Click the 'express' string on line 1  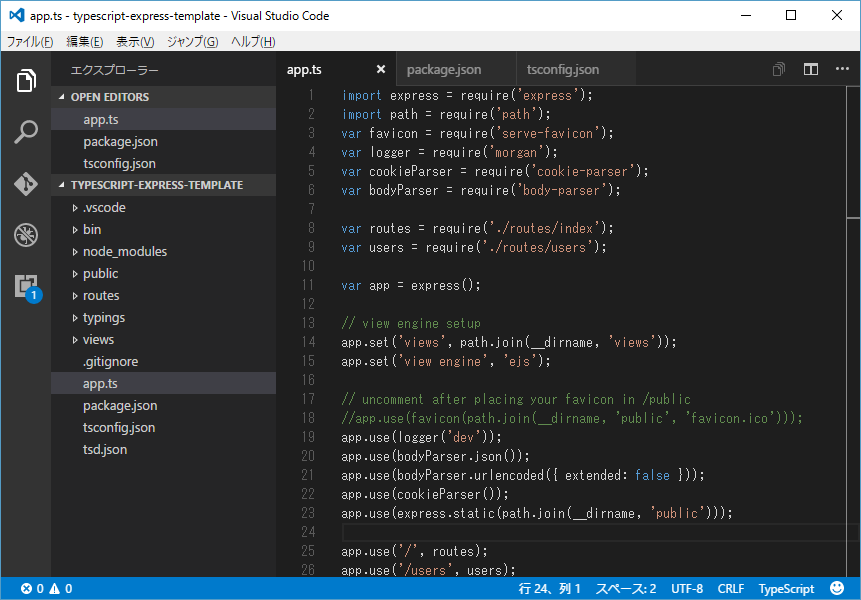pyautogui.click(x=547, y=96)
